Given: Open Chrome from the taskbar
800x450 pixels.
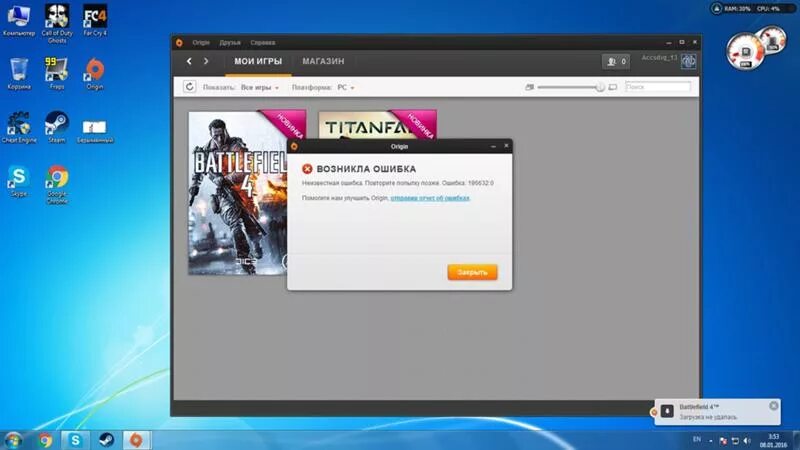Looking at the screenshot, I should tap(45, 440).
